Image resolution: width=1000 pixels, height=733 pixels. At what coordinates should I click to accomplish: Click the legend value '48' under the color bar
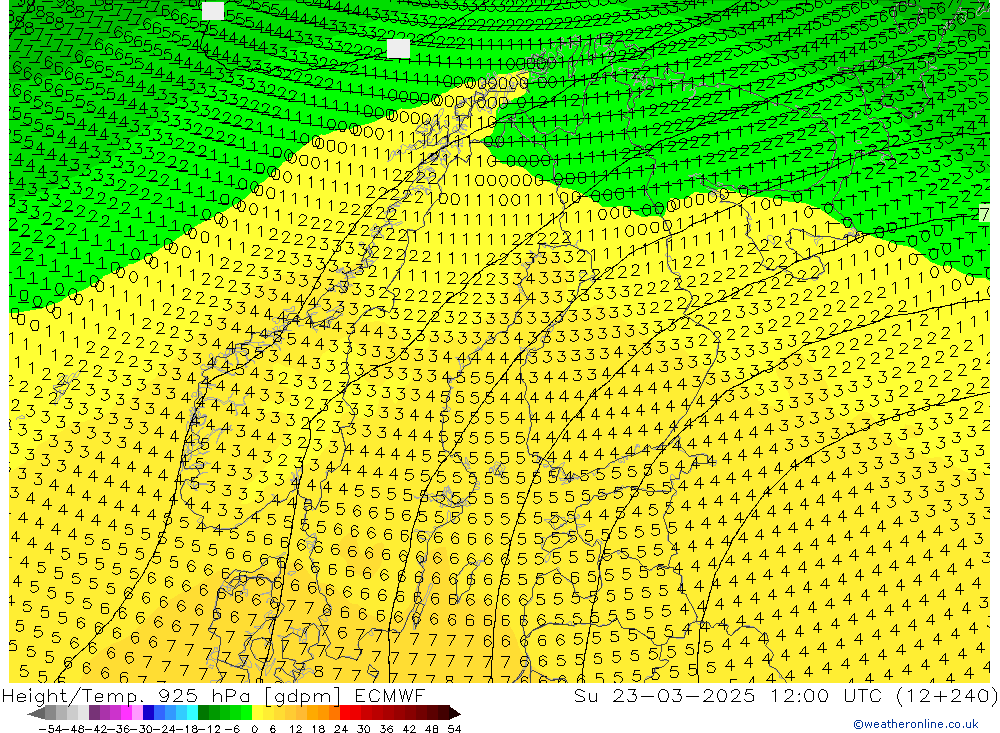(x=432, y=729)
